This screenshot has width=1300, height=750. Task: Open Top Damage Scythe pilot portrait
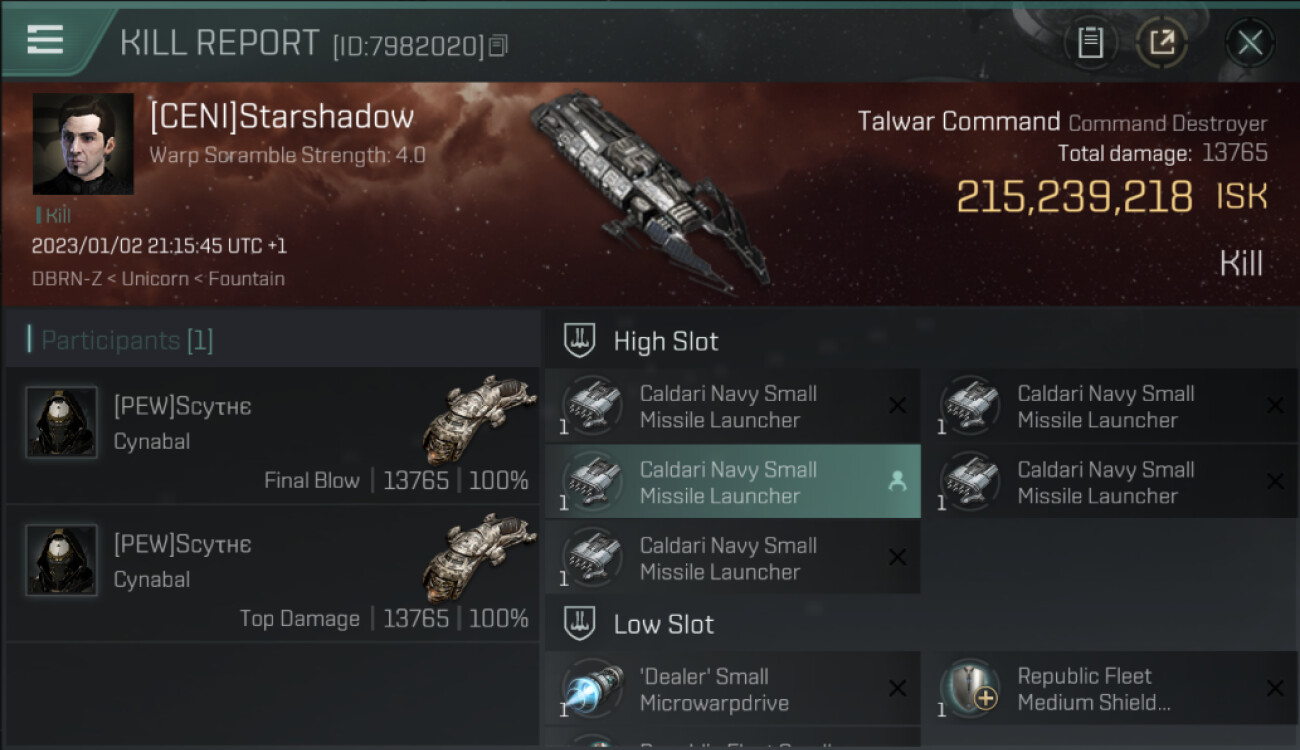[x=62, y=560]
